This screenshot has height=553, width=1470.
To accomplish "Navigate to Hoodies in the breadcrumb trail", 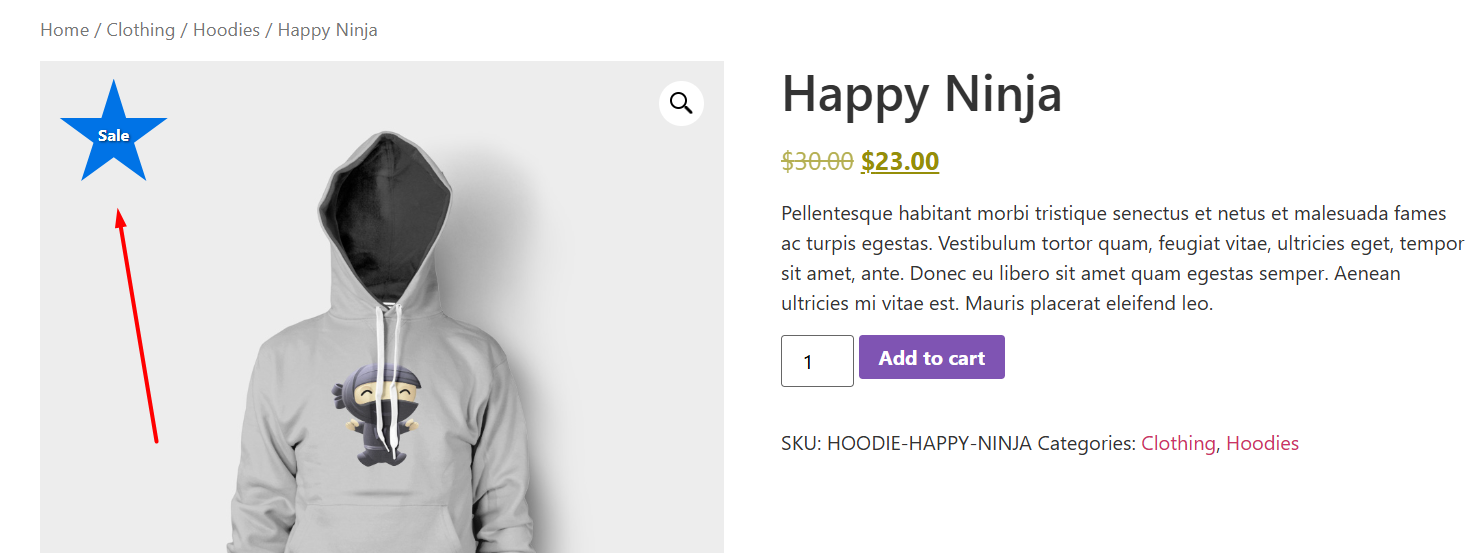I will 226,30.
